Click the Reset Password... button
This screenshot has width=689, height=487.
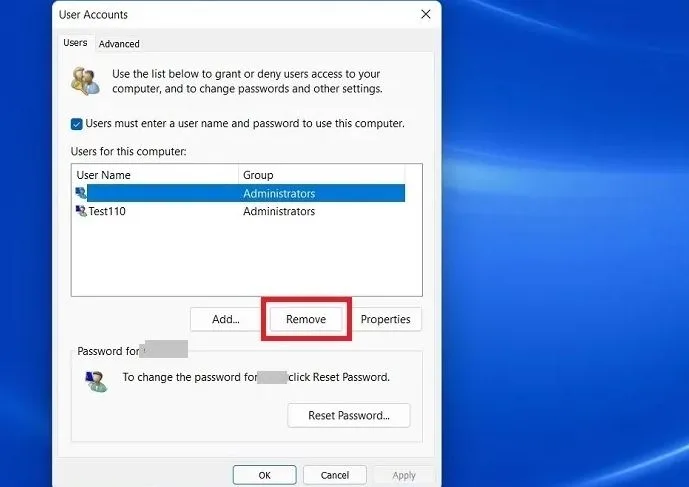[349, 415]
